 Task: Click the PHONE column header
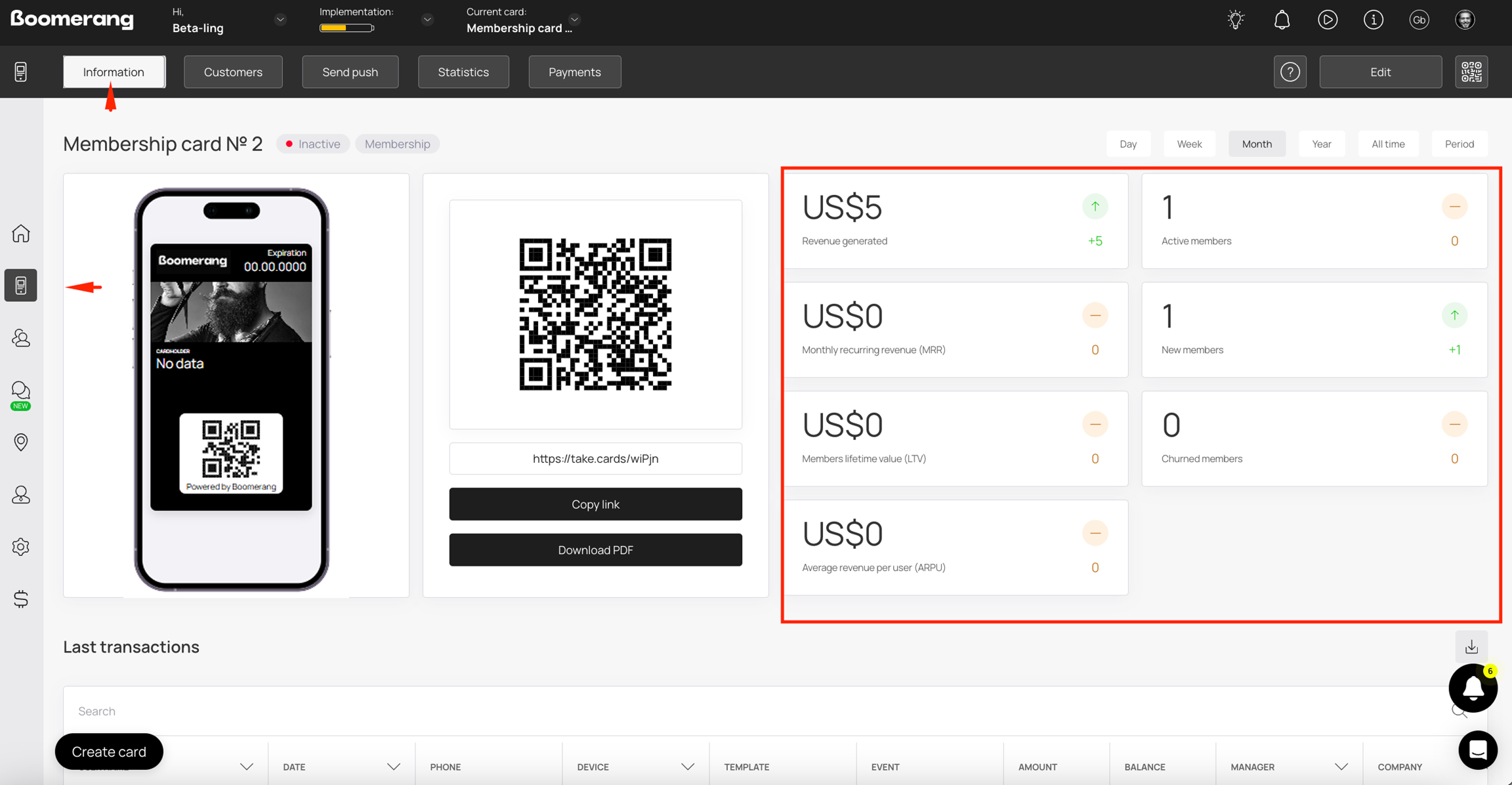(x=445, y=767)
